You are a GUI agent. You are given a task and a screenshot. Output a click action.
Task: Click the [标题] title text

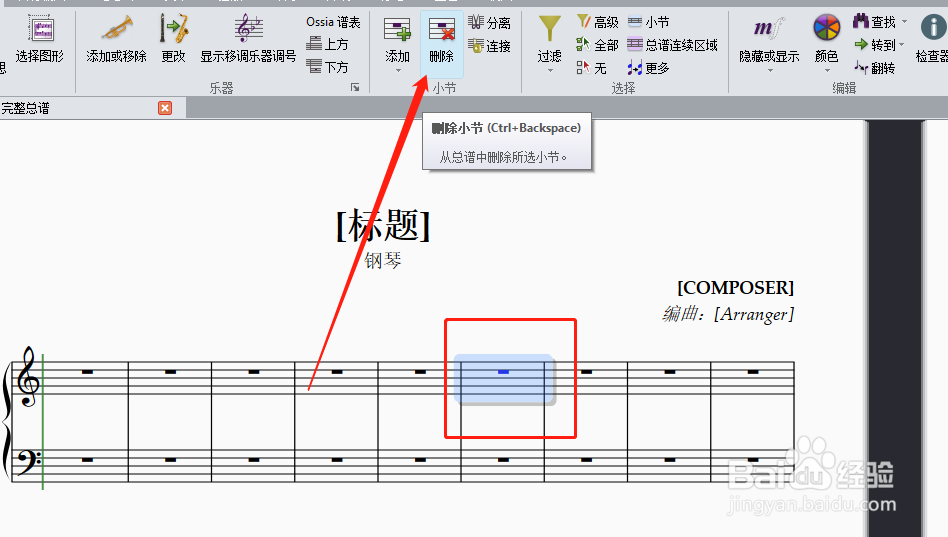[383, 226]
